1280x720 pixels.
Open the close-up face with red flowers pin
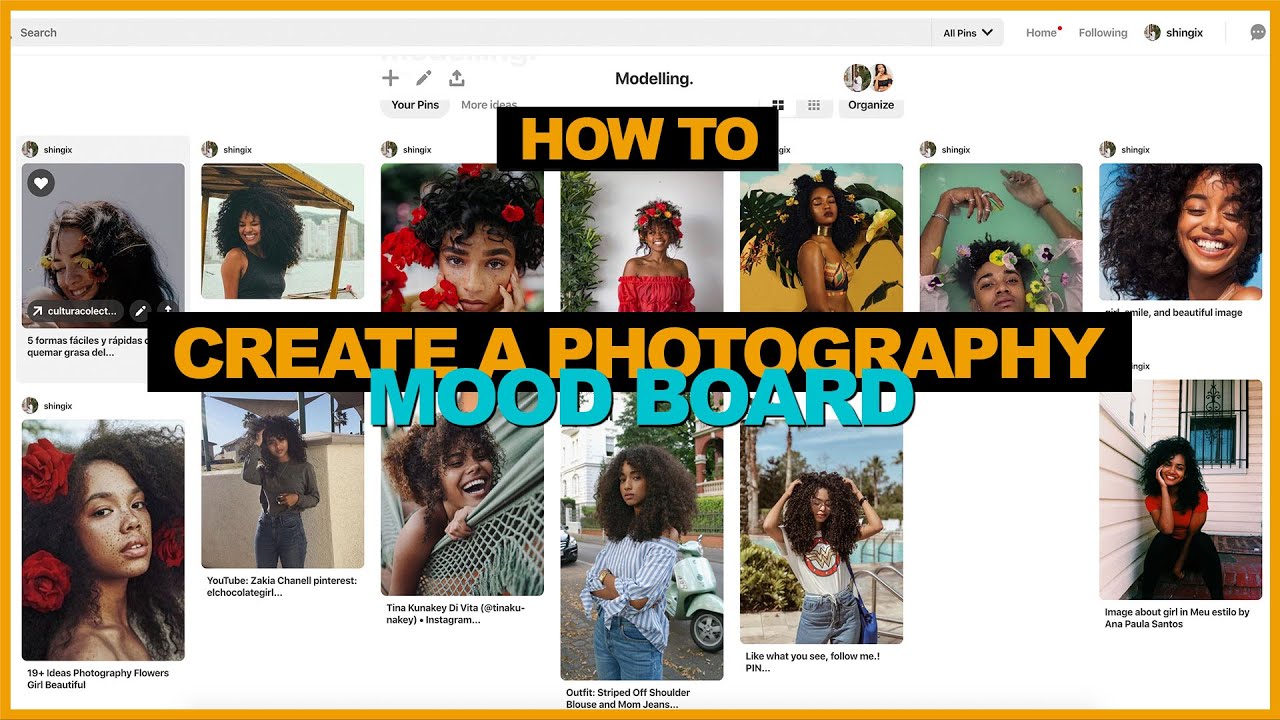pyautogui.click(x=462, y=238)
